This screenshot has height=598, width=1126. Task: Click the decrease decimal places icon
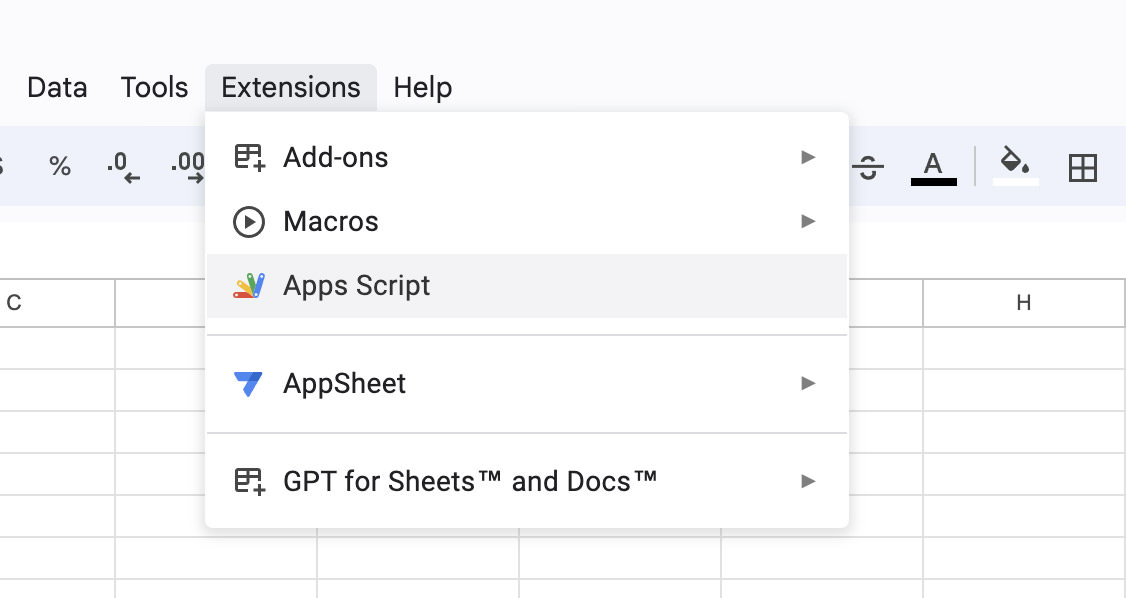point(123,167)
